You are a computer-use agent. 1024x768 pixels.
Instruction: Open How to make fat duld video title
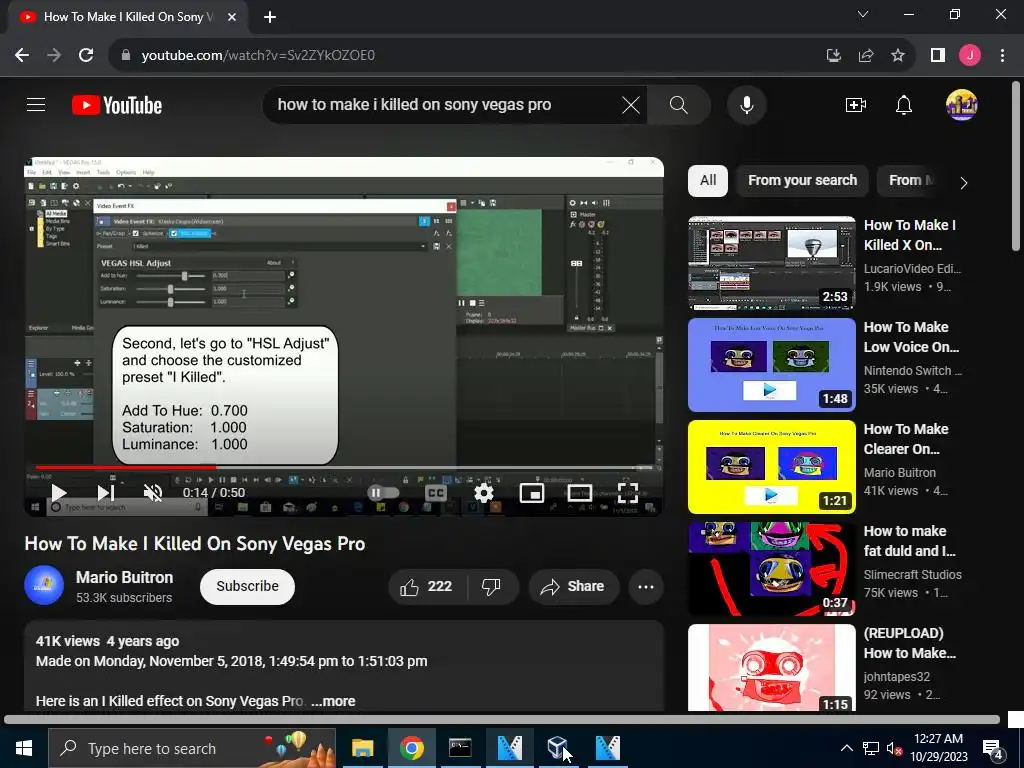[909, 541]
